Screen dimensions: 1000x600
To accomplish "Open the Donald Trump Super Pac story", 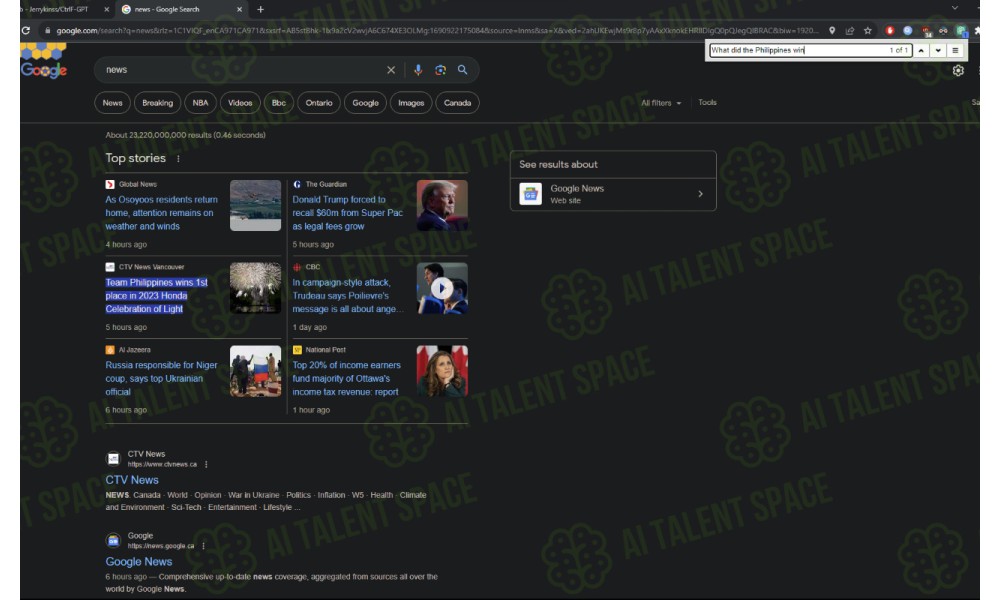I will click(x=348, y=213).
